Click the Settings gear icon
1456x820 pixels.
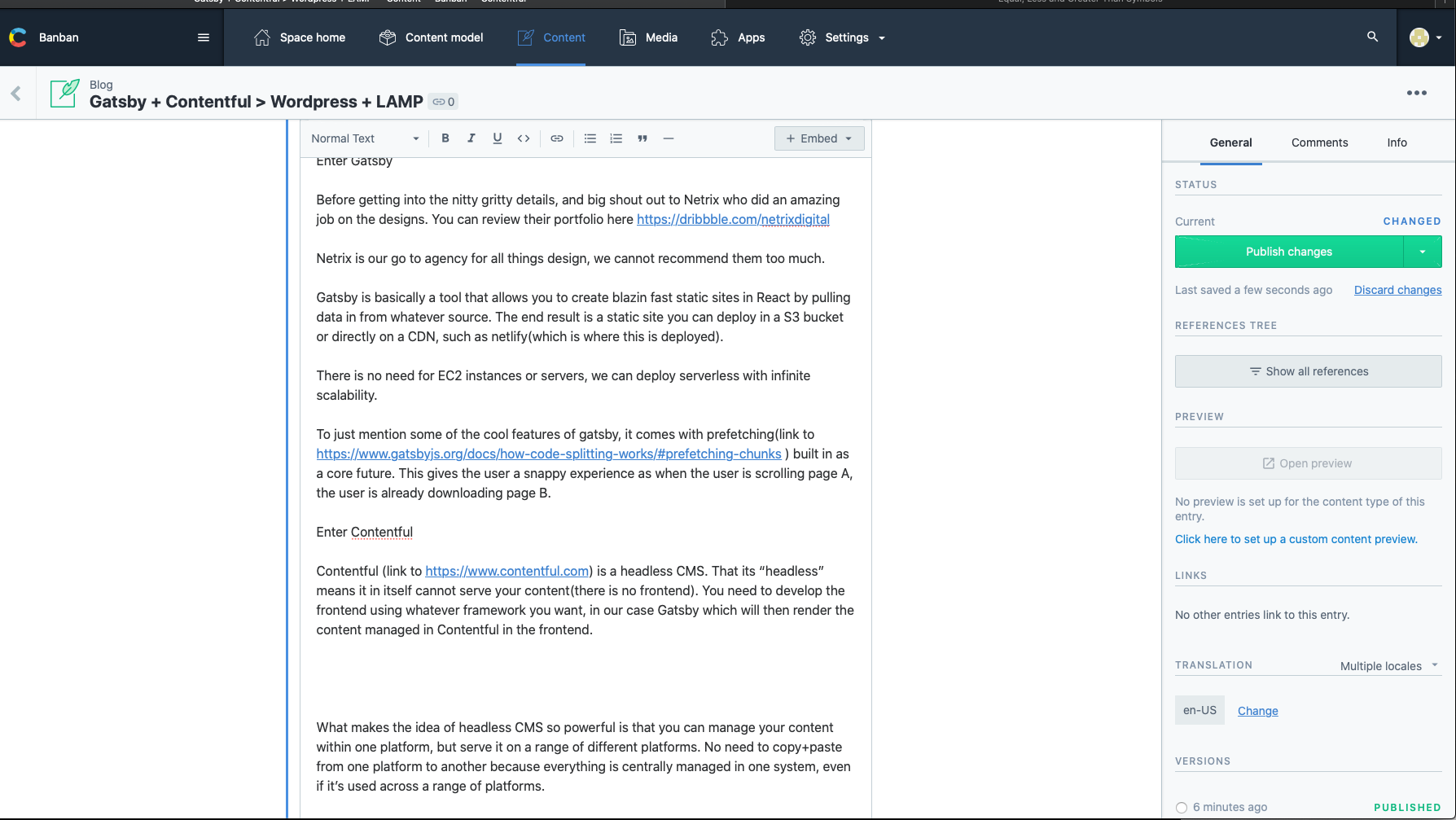click(808, 37)
